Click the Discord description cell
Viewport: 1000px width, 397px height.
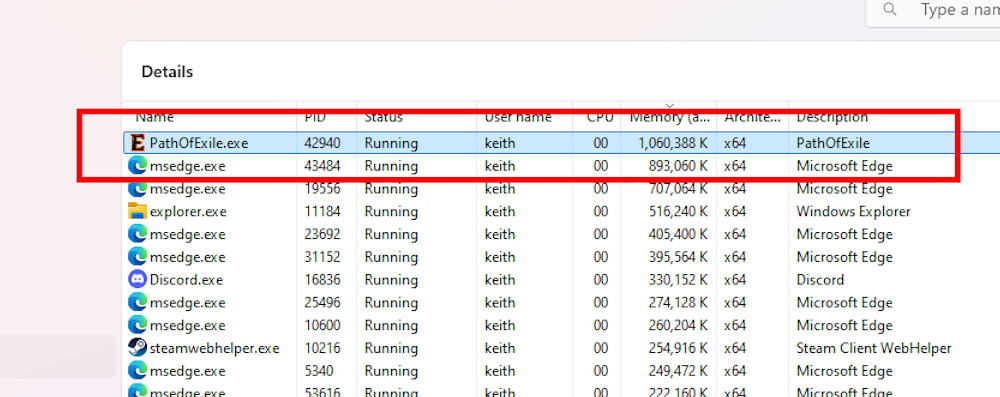pos(820,280)
